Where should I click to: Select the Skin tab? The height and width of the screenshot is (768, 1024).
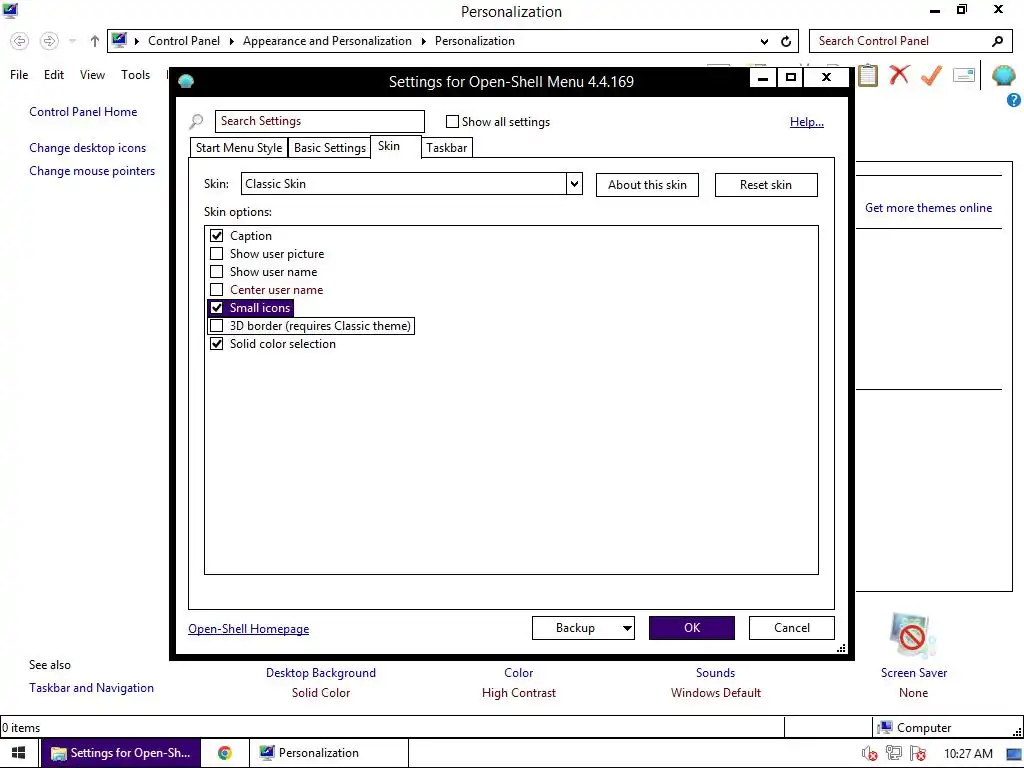point(396,146)
